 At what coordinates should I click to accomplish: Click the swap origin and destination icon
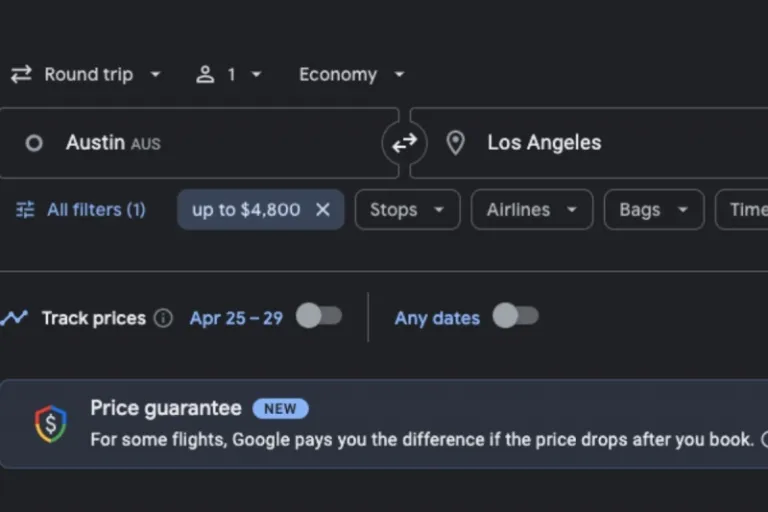[404, 143]
